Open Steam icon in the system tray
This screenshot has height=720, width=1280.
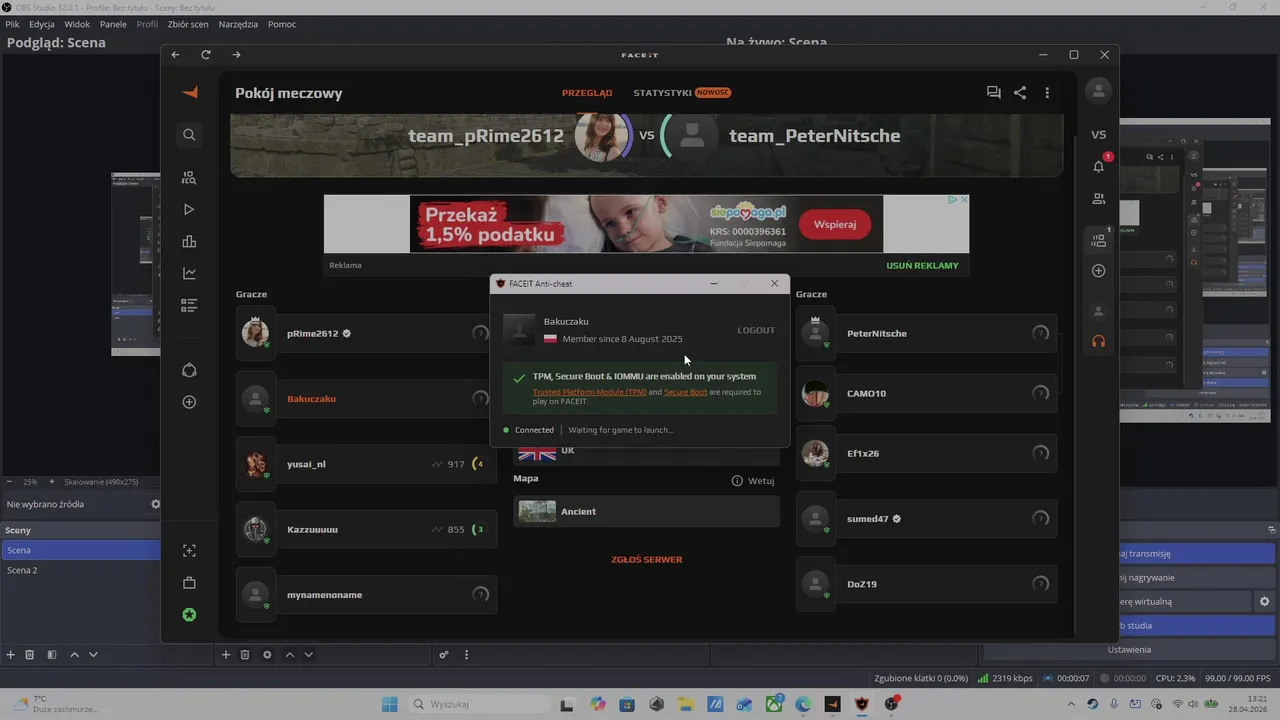pos(1092,704)
